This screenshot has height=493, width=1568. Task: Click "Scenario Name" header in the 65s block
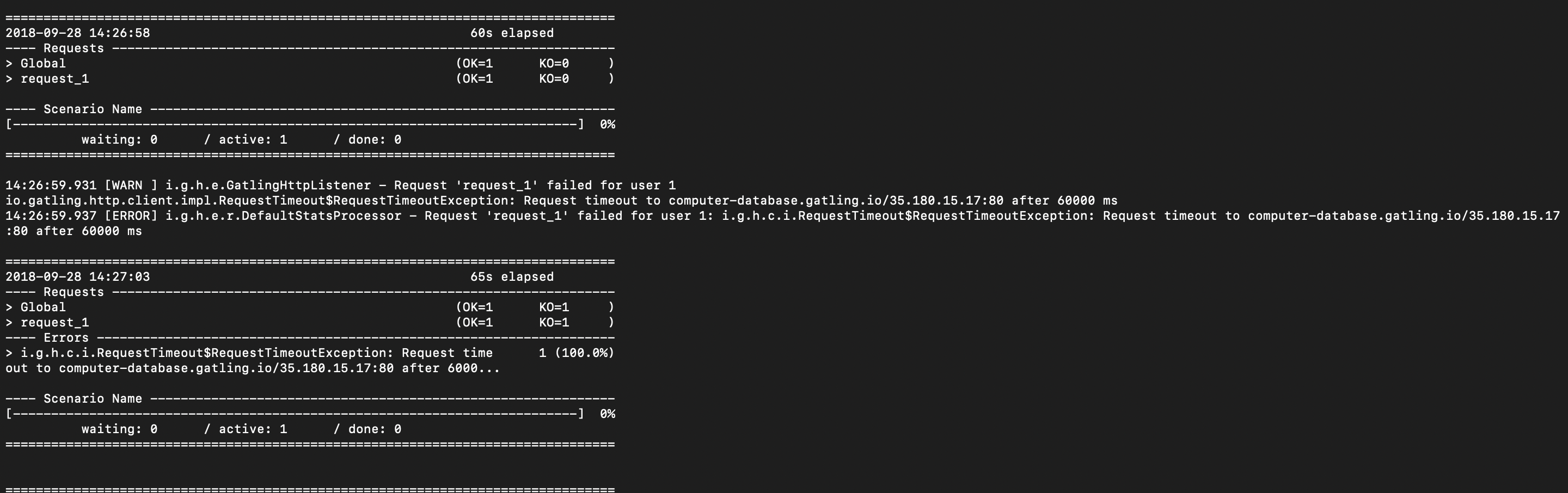(x=93, y=399)
